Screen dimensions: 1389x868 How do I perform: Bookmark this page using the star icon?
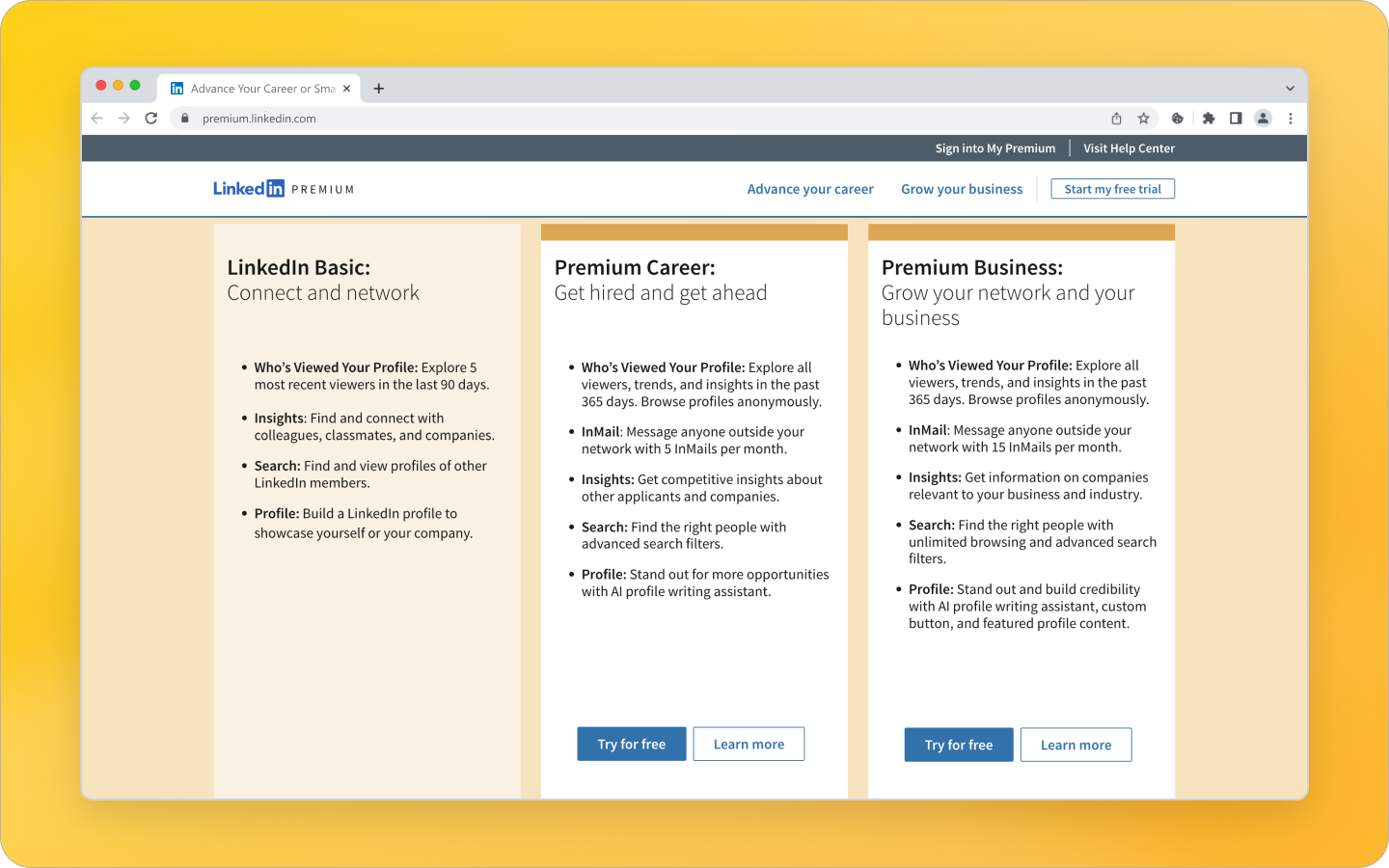1144,118
